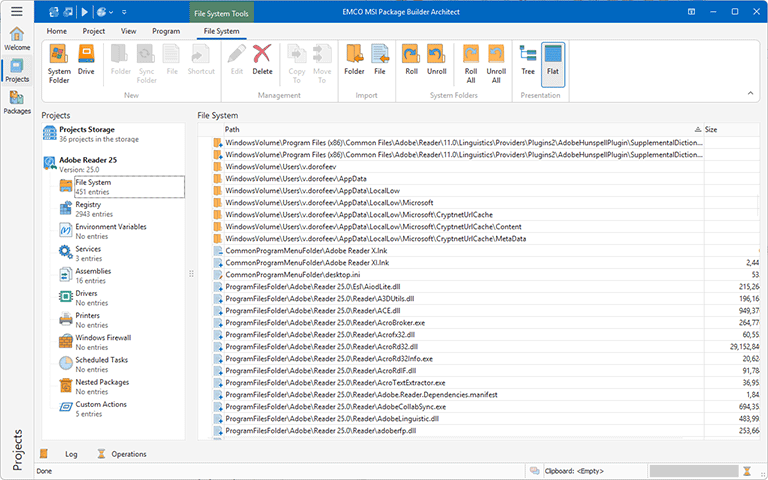The height and width of the screenshot is (480, 768).
Task: Switch to Tree presentation view
Action: (528, 62)
